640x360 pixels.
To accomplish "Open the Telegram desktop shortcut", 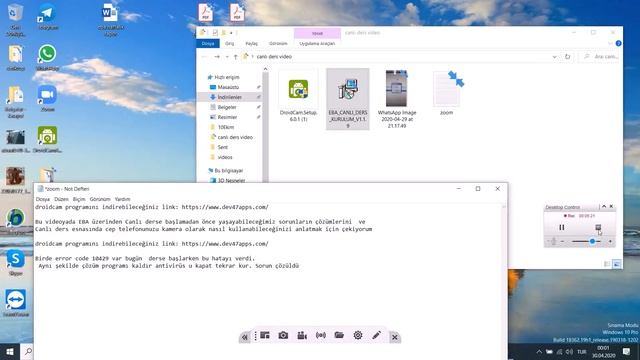I will [47, 16].
